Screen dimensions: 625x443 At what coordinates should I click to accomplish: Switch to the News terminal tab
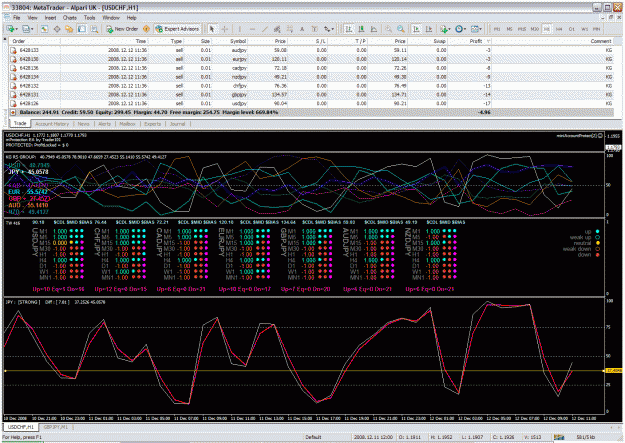(83, 124)
